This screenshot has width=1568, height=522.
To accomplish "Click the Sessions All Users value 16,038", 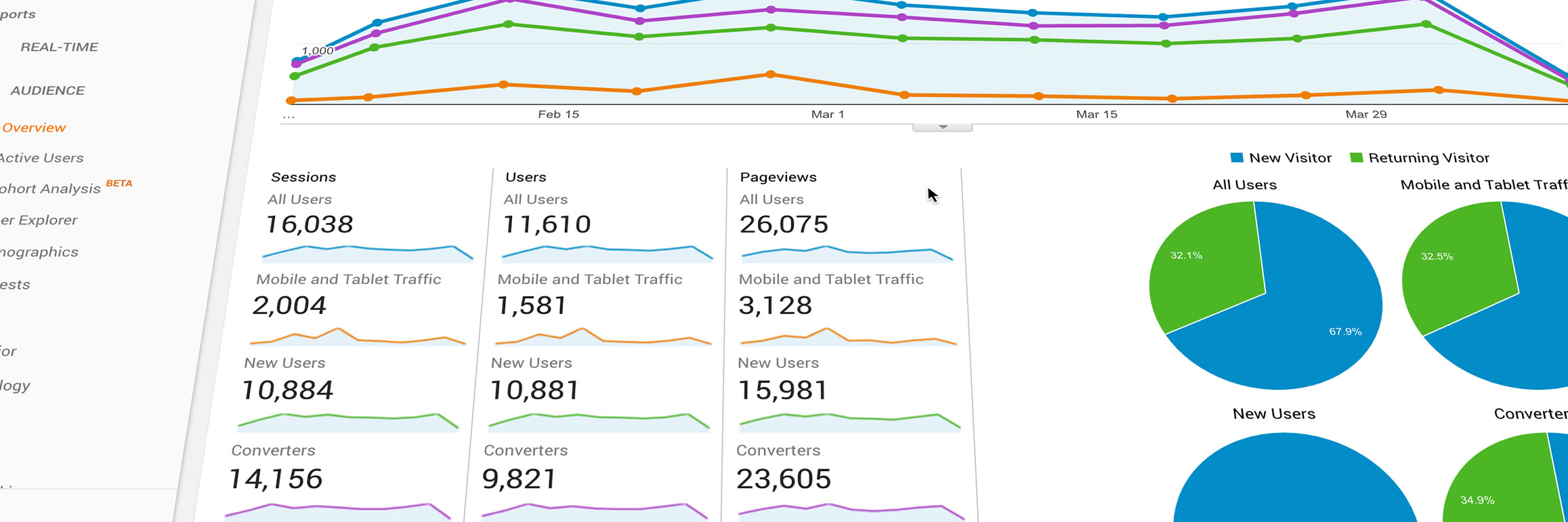I will click(x=309, y=224).
